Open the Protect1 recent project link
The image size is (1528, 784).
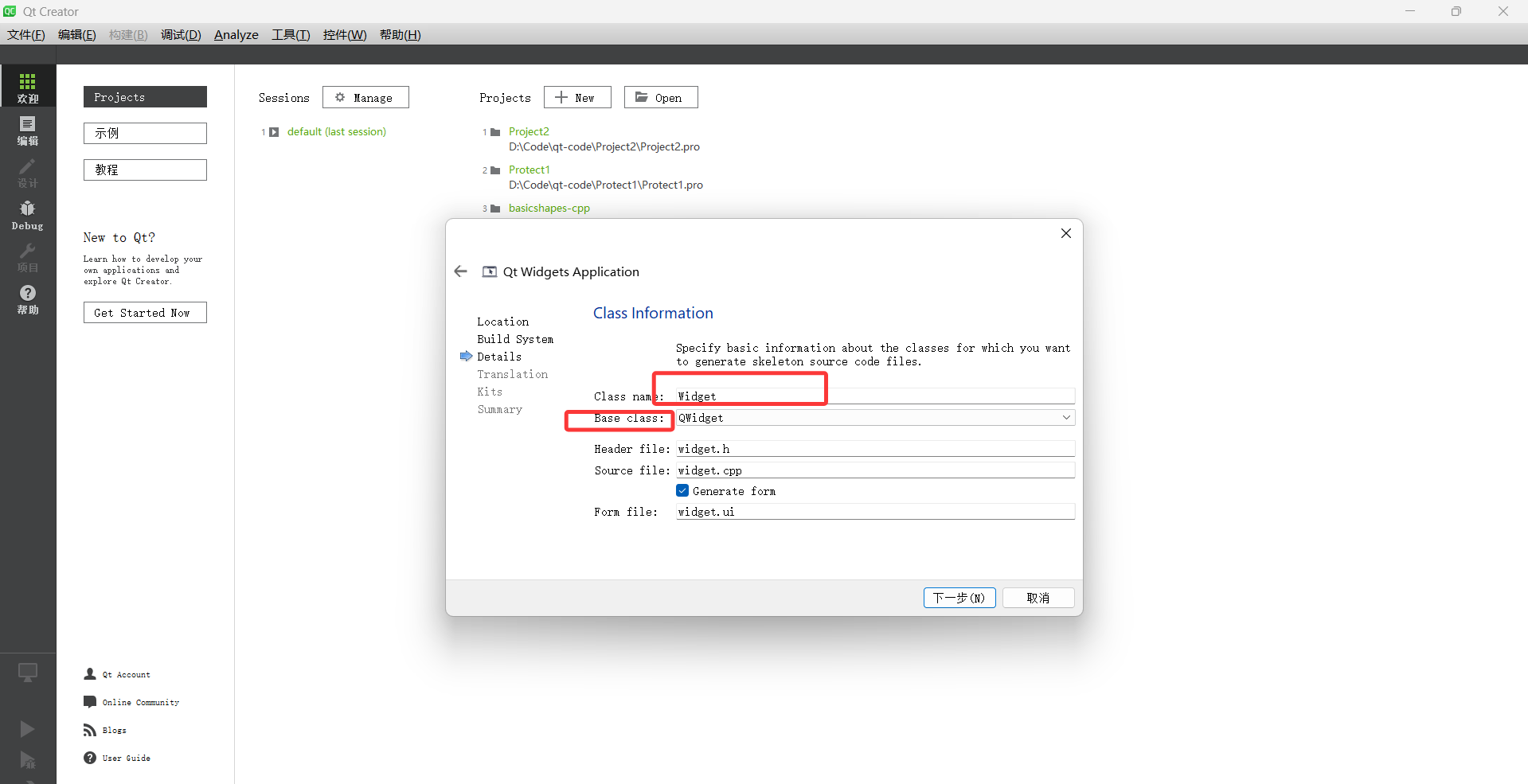pos(529,170)
